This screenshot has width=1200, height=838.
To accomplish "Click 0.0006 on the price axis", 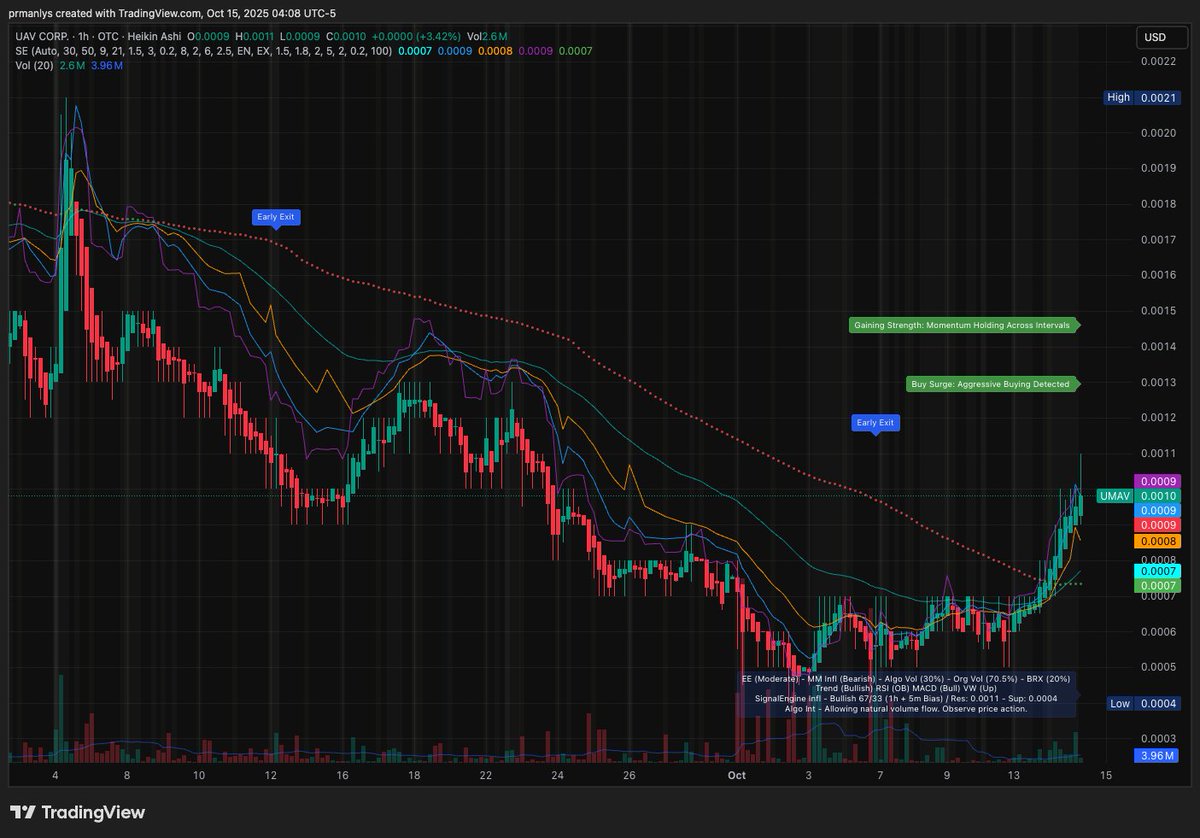I will [x=1157, y=631].
